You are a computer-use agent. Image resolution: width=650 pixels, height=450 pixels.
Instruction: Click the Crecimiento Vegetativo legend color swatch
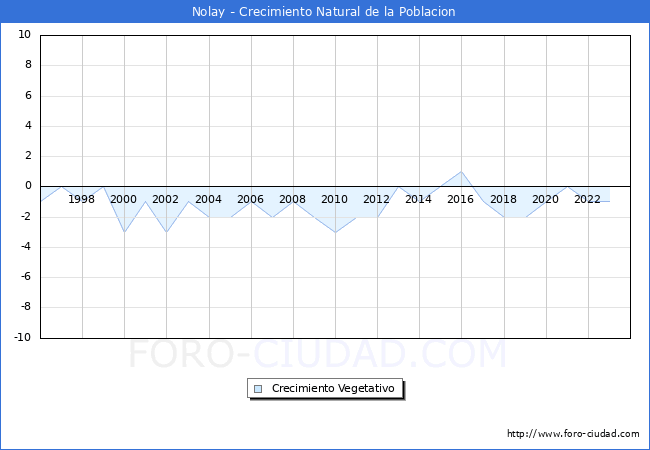[258, 389]
